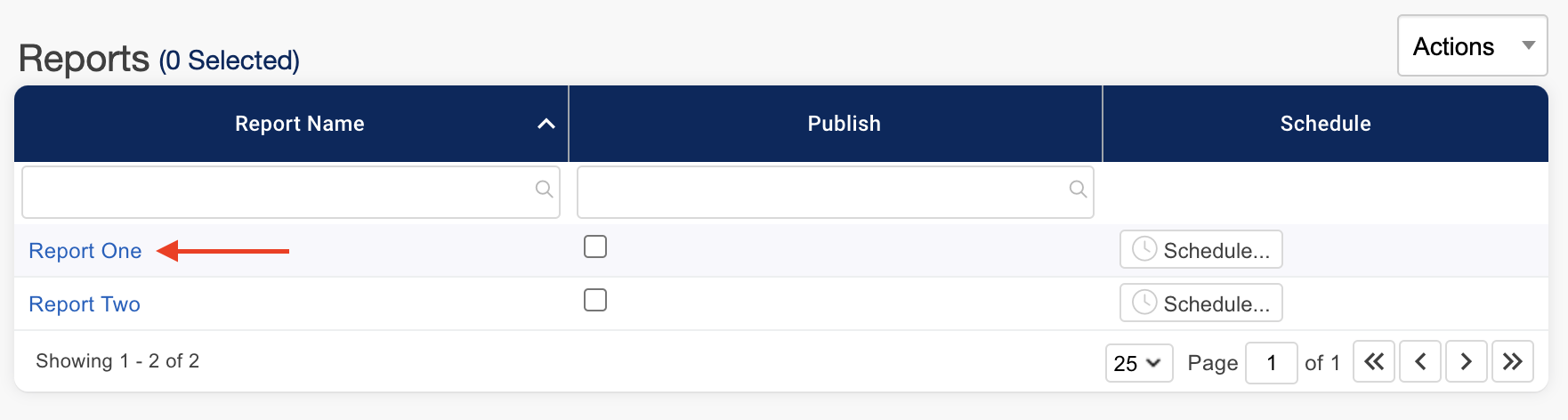Click the Schedule column header
Viewport: 1568px width, 420px height.
[x=1325, y=124]
